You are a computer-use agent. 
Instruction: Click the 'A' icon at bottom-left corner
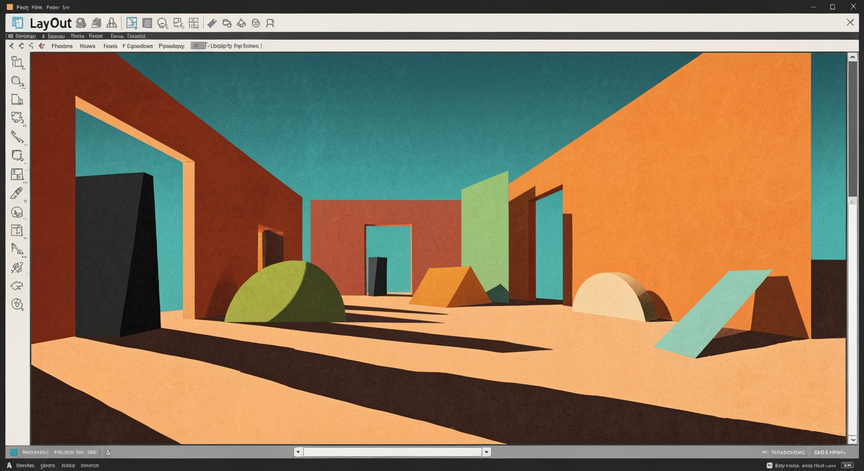9,465
